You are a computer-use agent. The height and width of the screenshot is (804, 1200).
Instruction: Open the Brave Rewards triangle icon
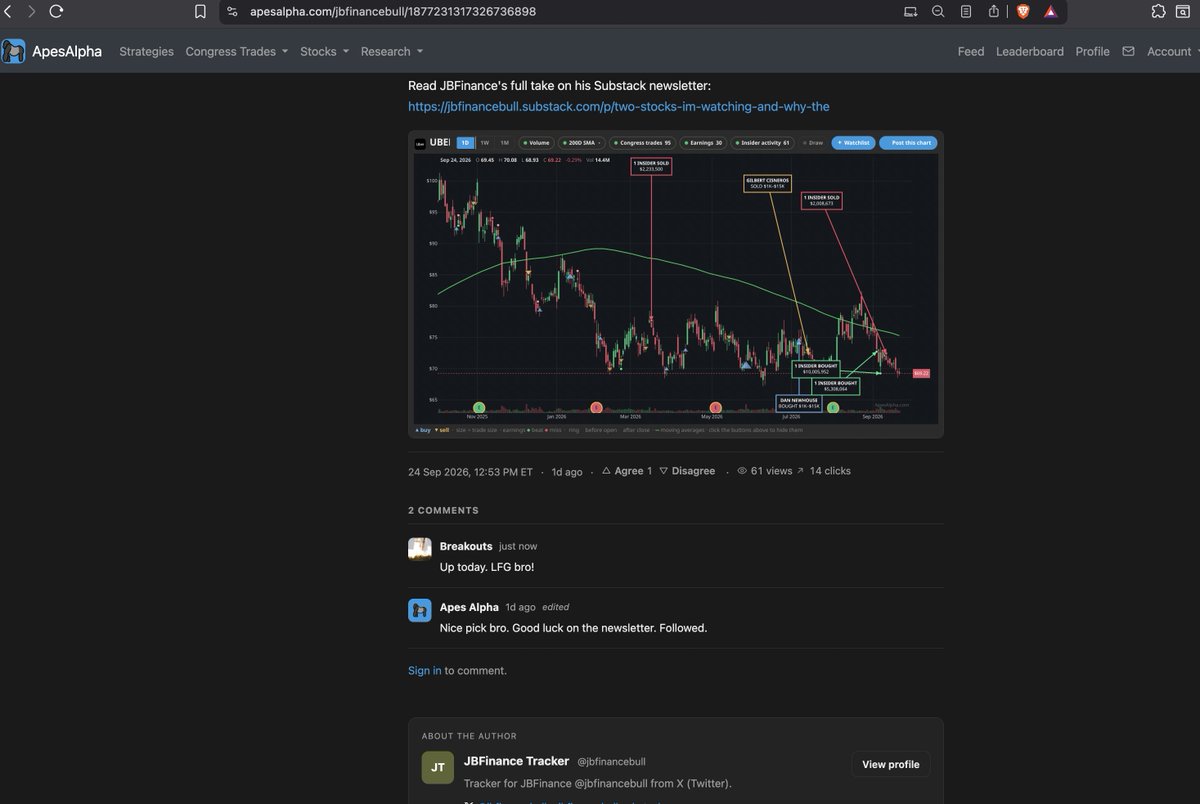[x=1051, y=12]
